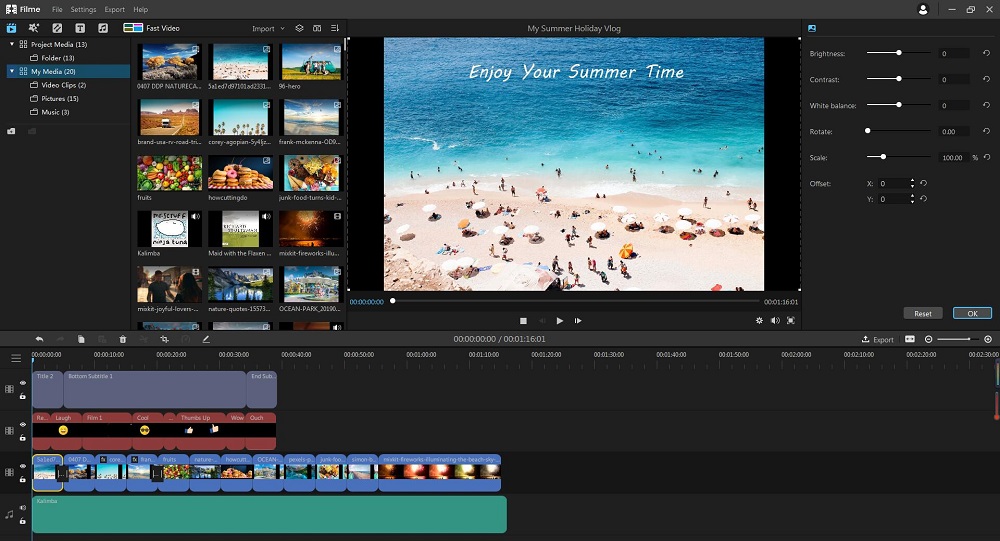Collapse the My Media tree node
The height and width of the screenshot is (541, 1000).
click(x=12, y=72)
